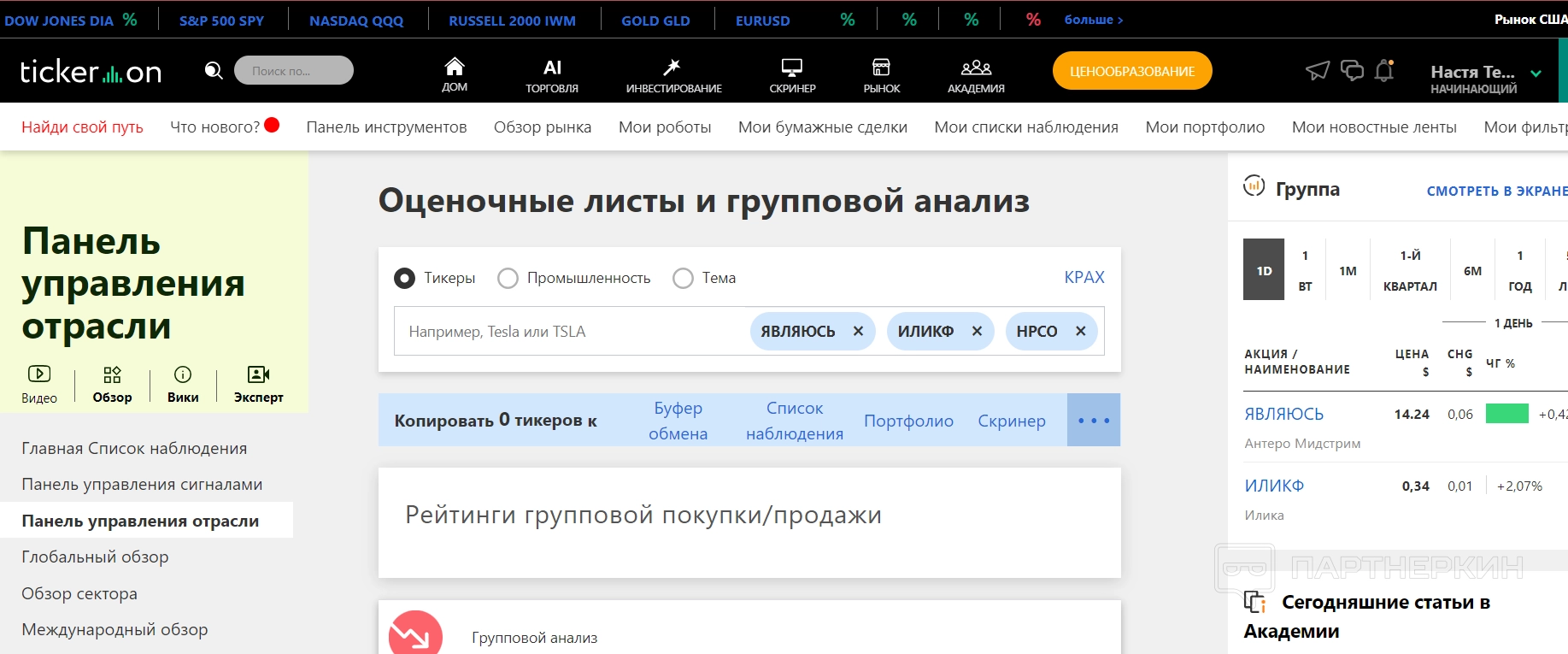1568x654 pixels.
Task: Select the Тема radio button
Action: tap(683, 279)
